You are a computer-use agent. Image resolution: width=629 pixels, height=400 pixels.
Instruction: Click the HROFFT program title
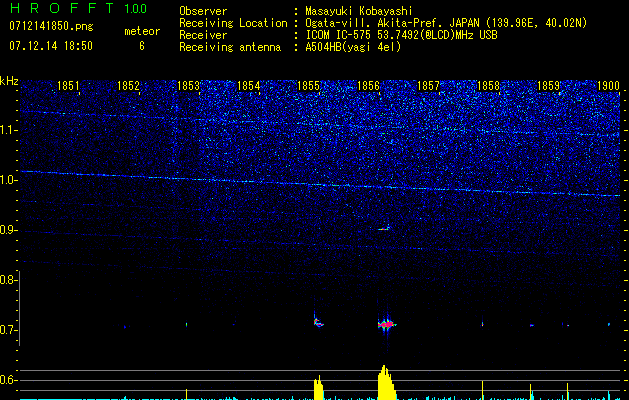(62, 8)
